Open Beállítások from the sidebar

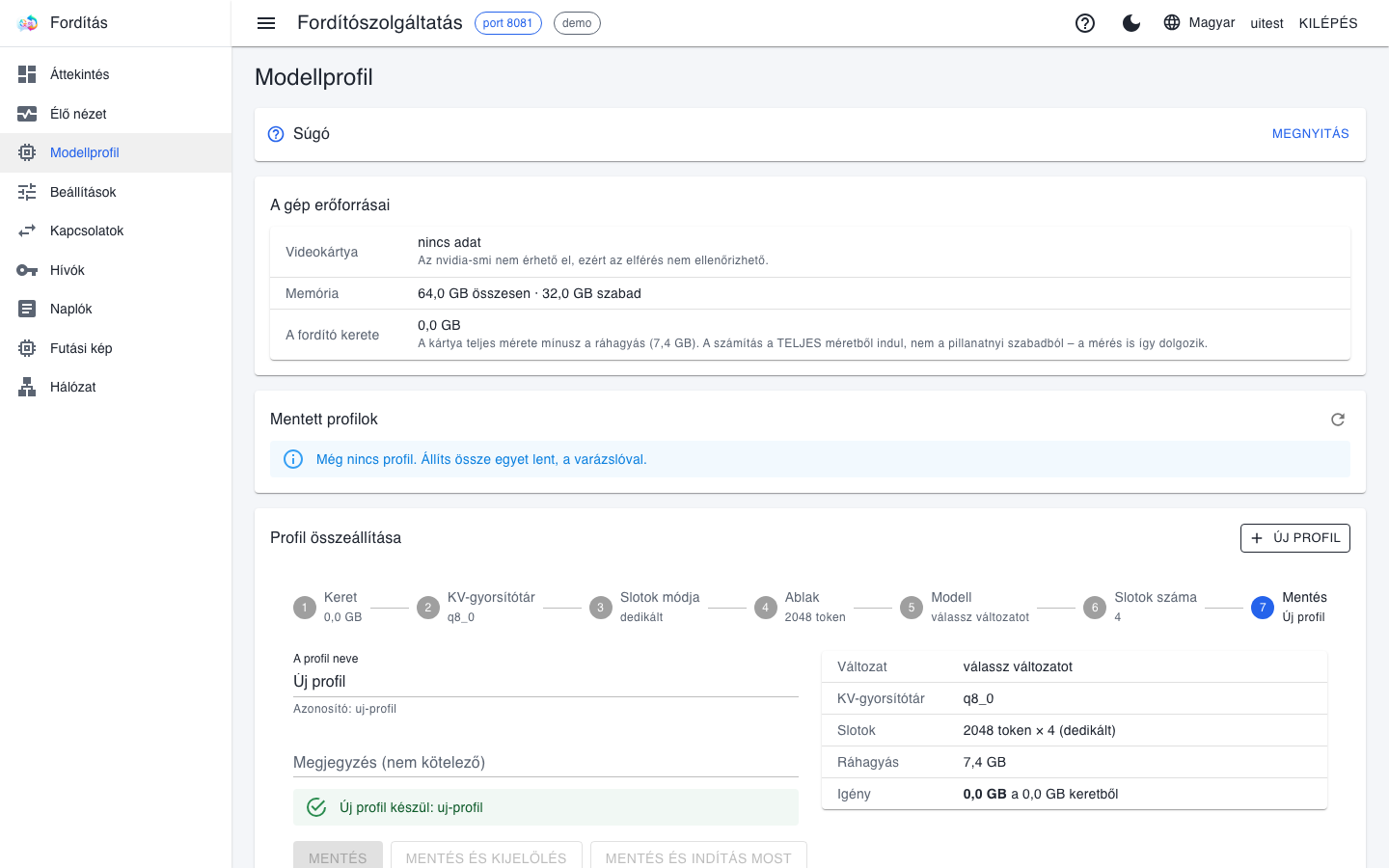(116, 192)
